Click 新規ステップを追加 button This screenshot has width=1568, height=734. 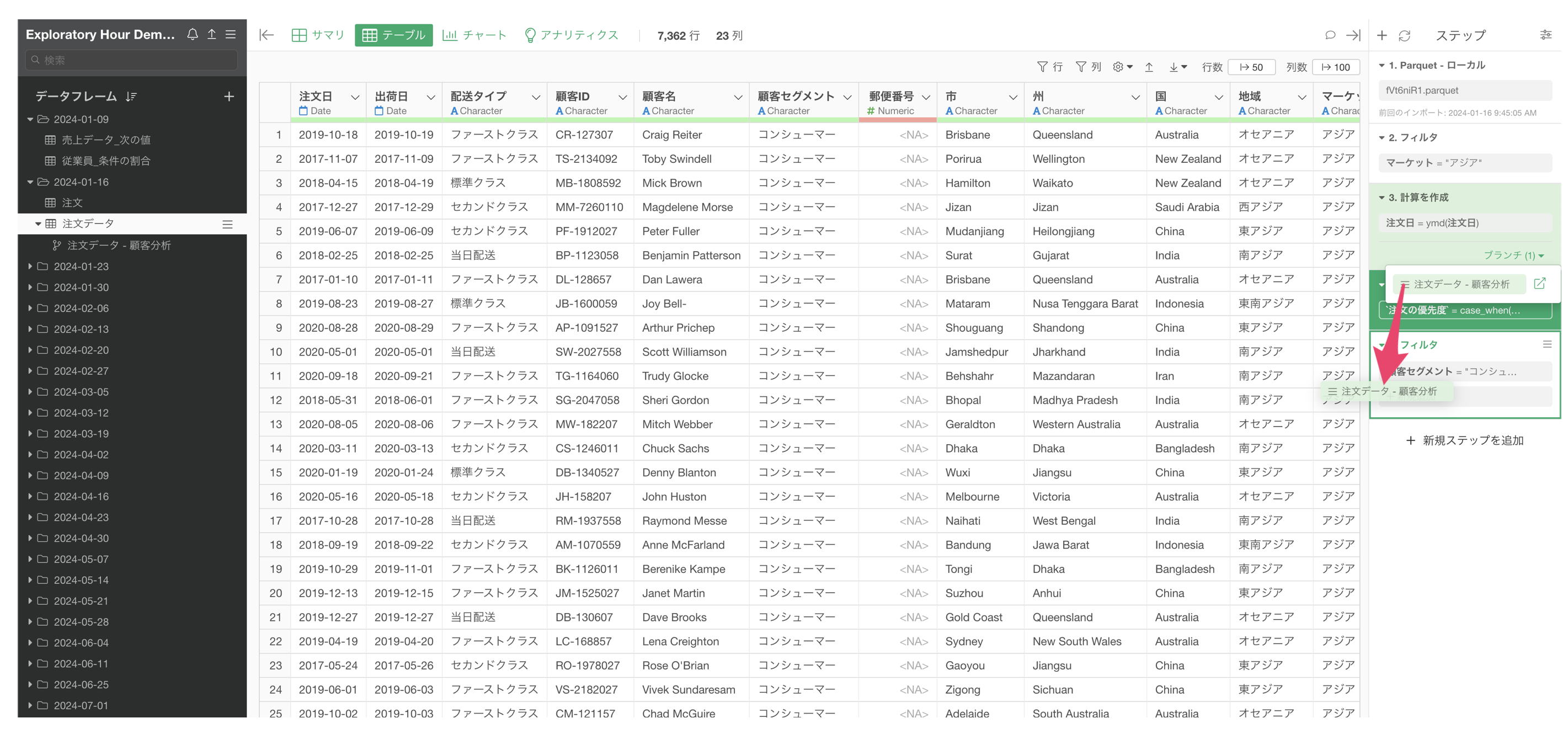pos(1464,440)
